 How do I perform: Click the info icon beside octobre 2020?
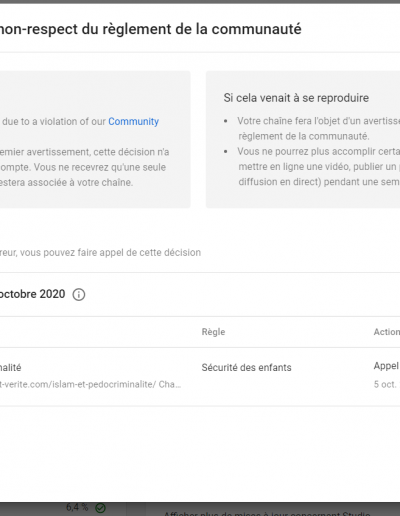(79, 295)
